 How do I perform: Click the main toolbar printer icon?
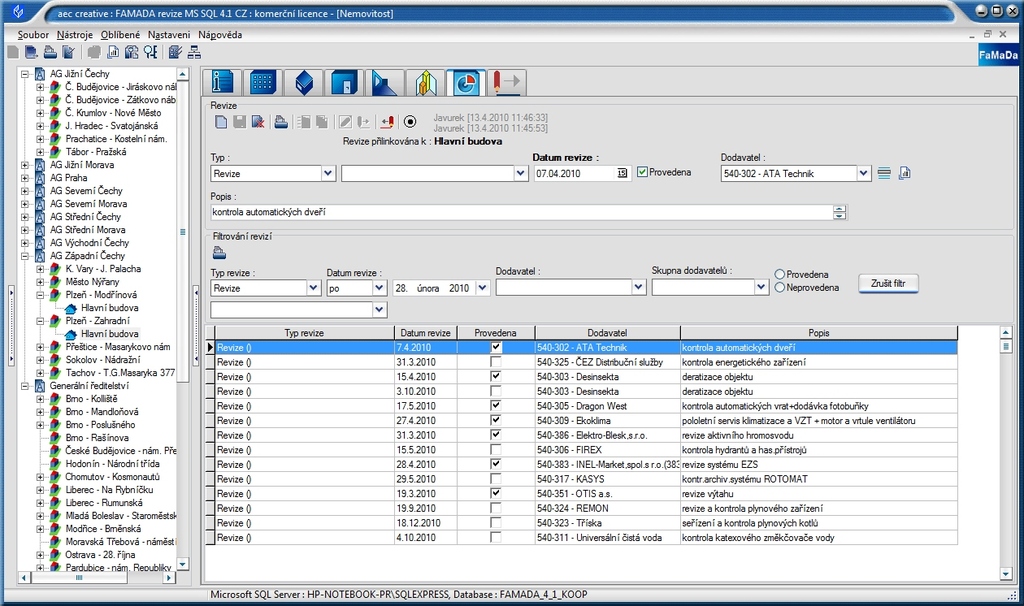click(x=50, y=52)
